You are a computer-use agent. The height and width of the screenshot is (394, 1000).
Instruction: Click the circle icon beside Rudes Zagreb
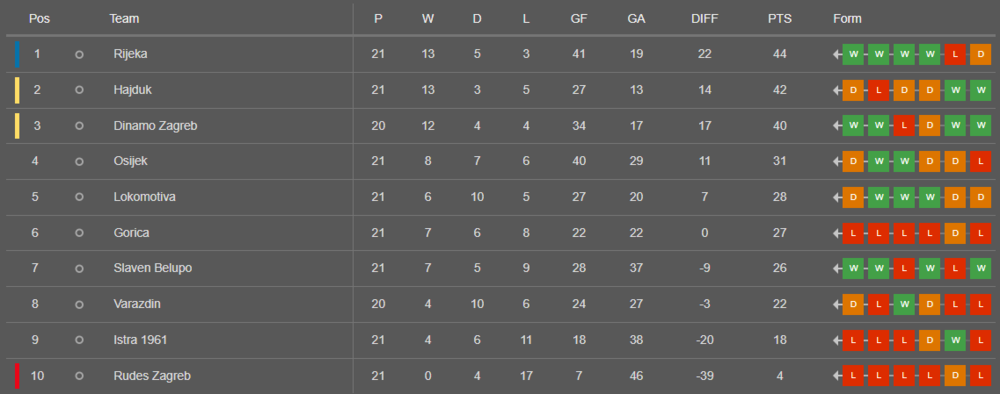coord(79,376)
